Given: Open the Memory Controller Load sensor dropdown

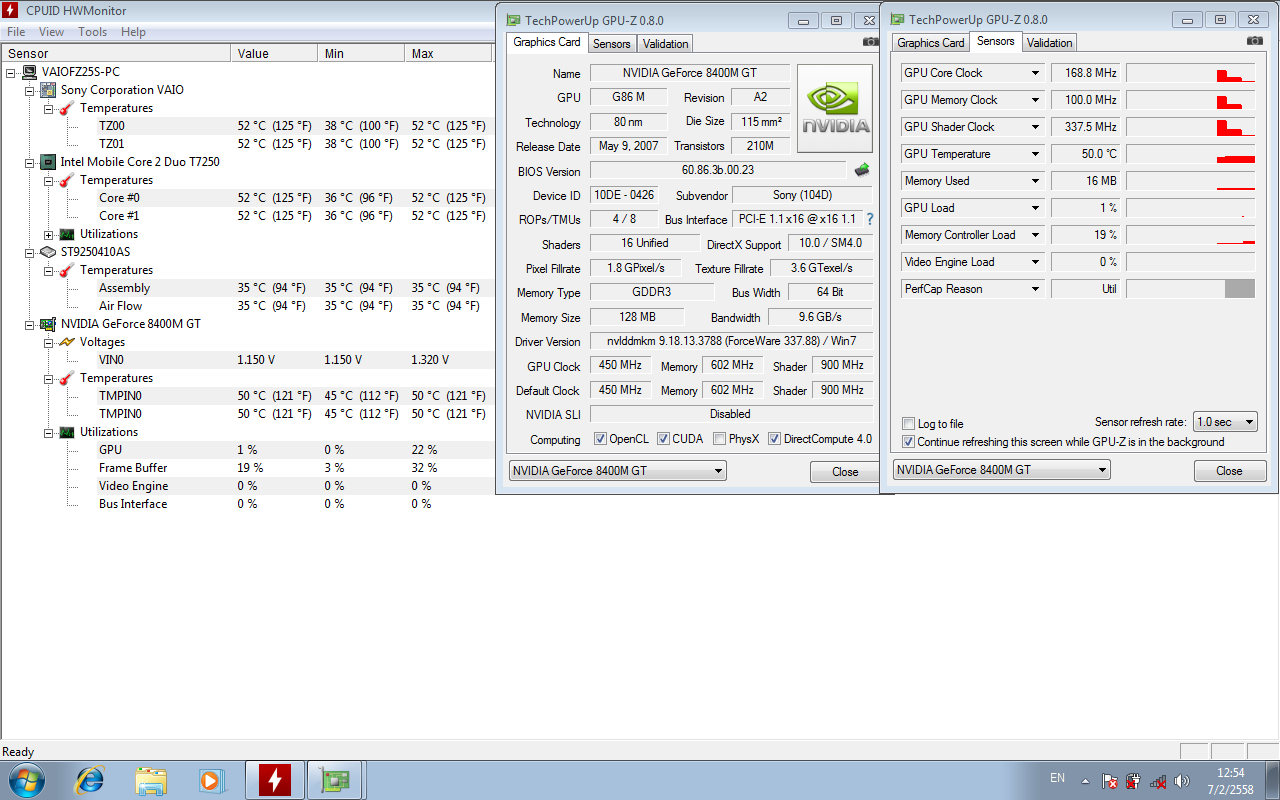Looking at the screenshot, I should point(1036,235).
